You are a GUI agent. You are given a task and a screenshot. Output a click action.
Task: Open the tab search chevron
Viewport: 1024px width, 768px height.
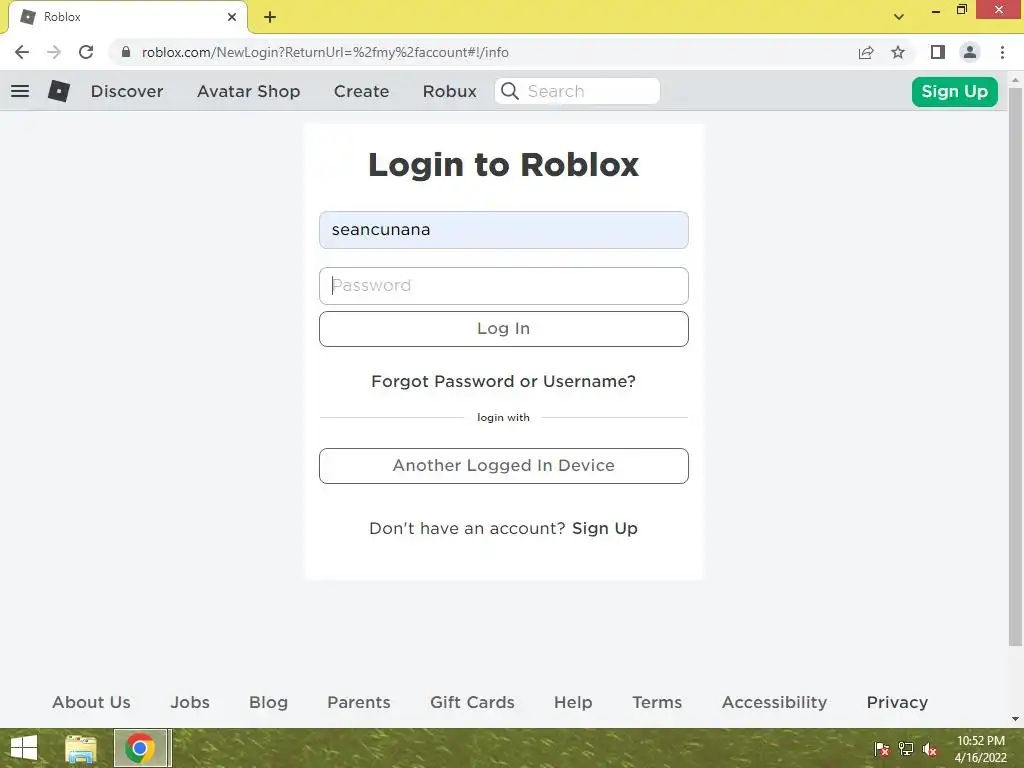pos(899,17)
